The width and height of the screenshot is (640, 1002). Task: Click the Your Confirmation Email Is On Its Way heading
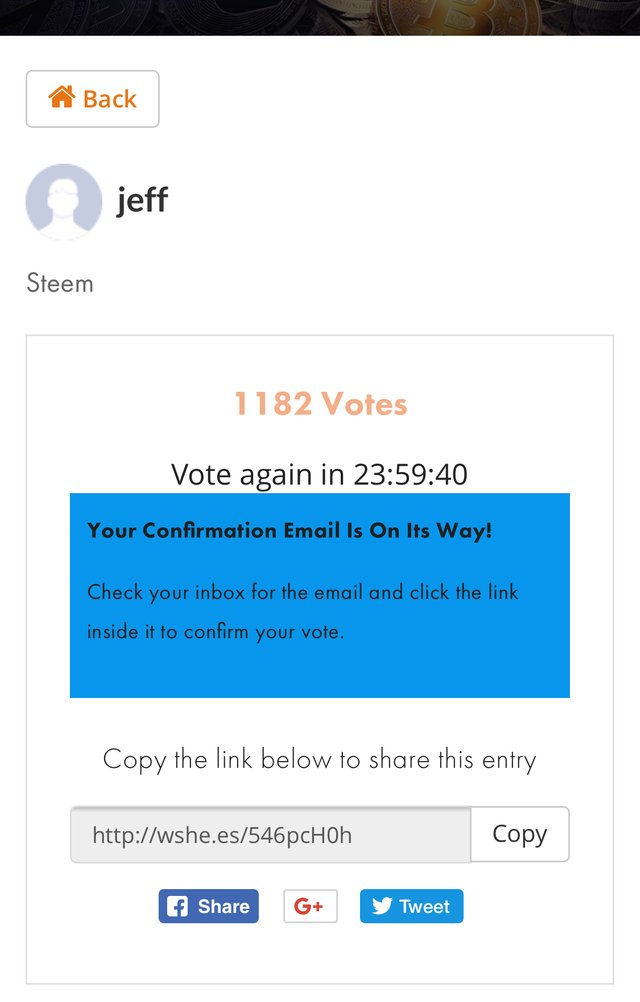[x=289, y=531]
